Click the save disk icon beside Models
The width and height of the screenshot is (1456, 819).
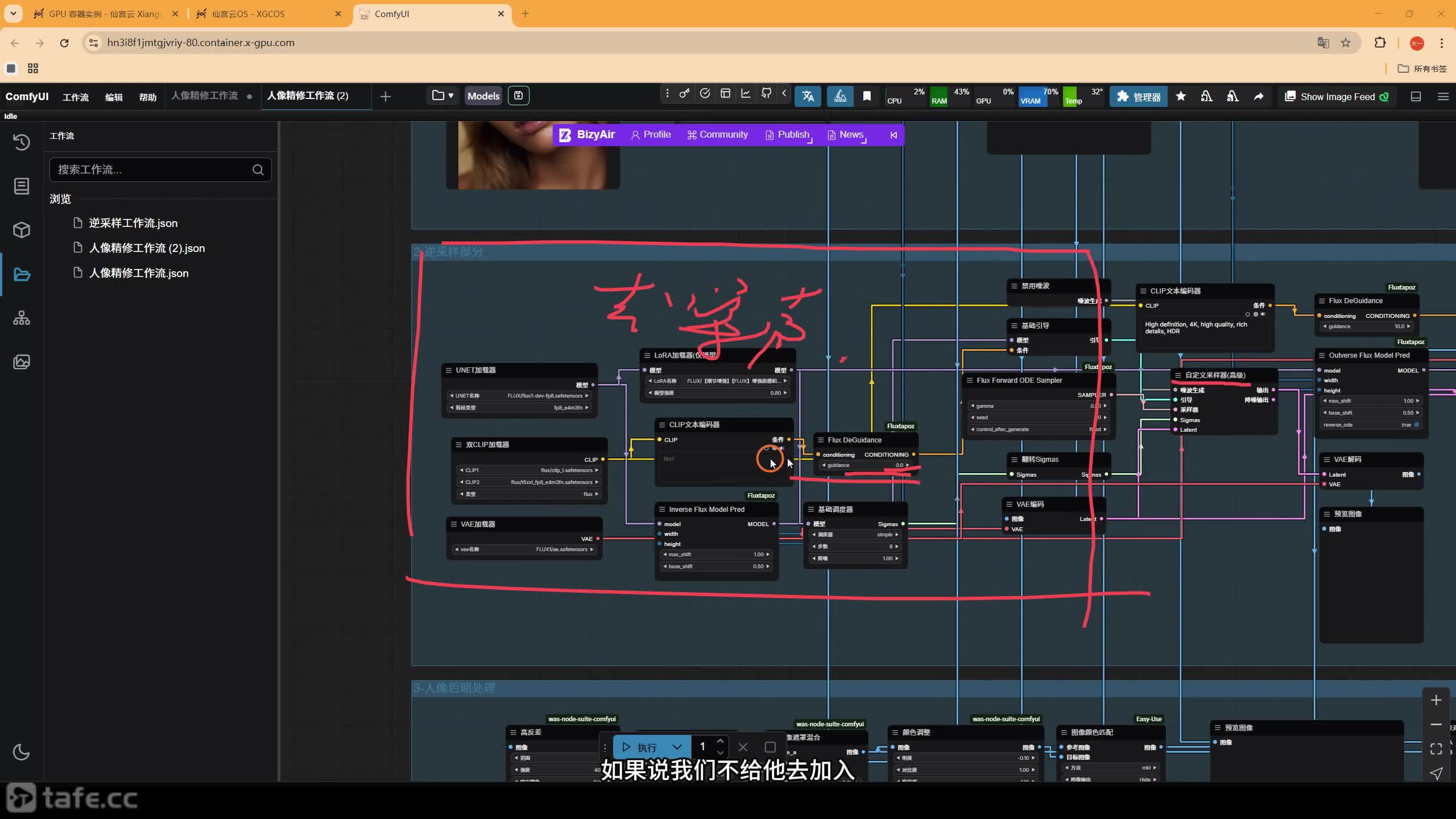(x=519, y=96)
